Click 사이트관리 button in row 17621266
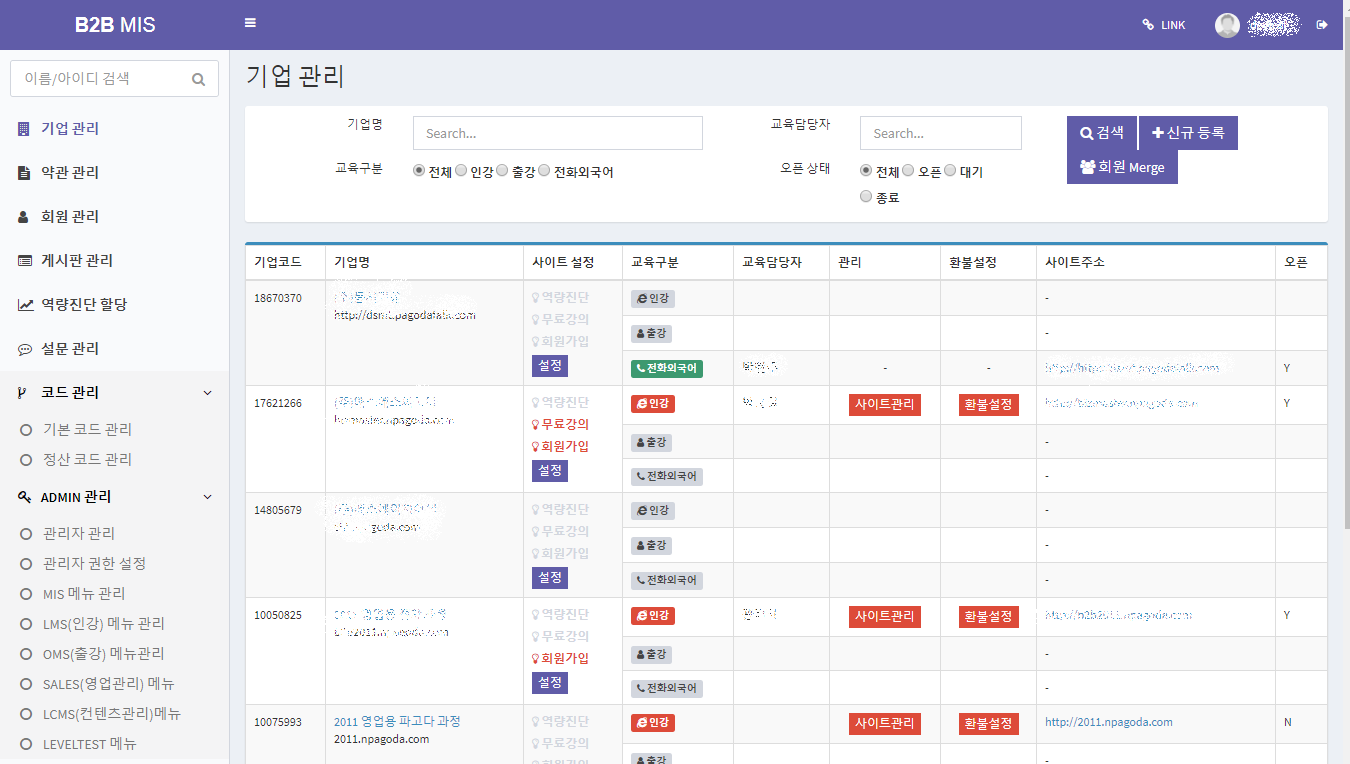The width and height of the screenshot is (1350, 764). 885,405
